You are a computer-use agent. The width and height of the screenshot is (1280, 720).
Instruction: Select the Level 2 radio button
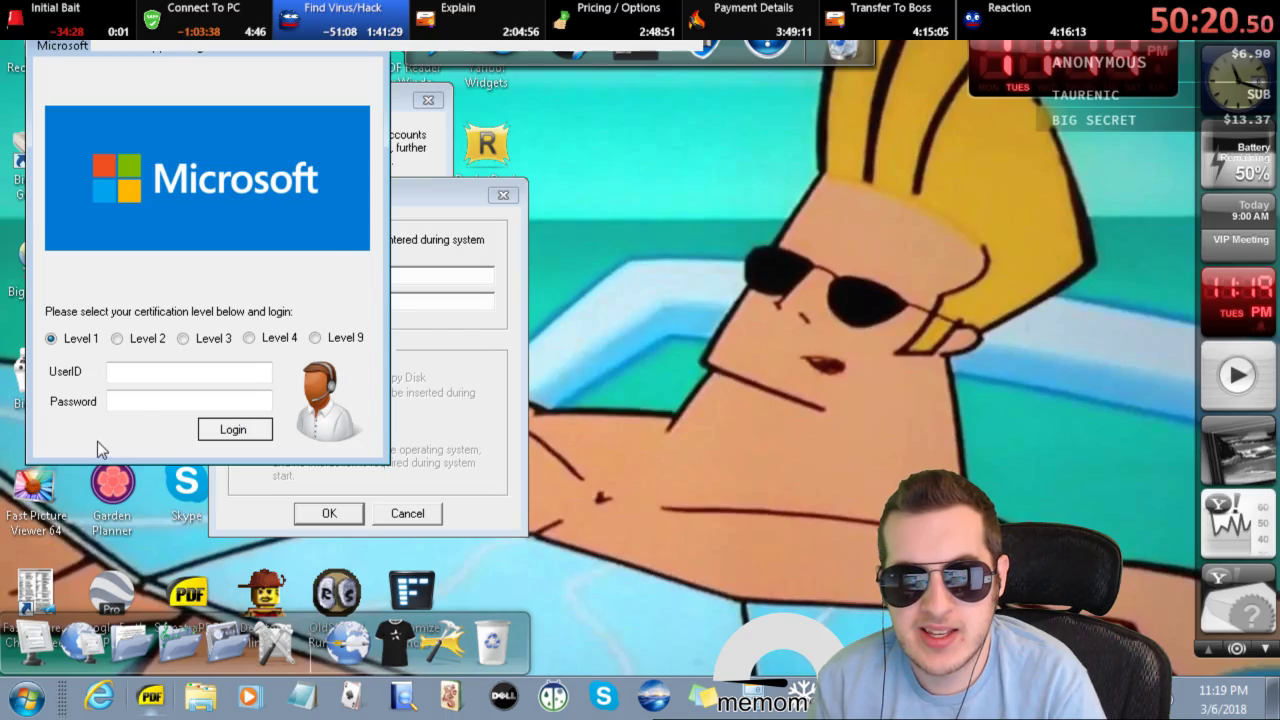[117, 339]
